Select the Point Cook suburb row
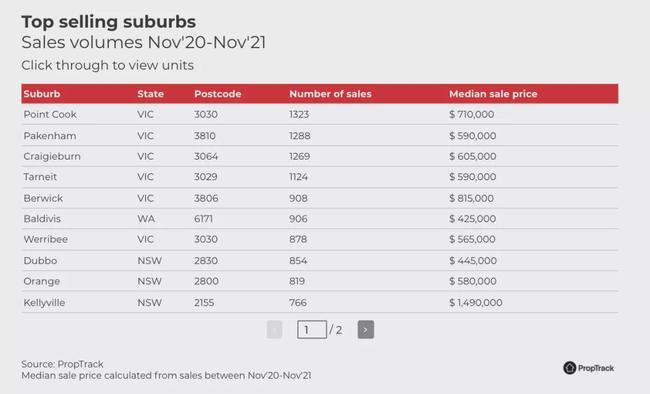650x394 pixels. (320, 114)
